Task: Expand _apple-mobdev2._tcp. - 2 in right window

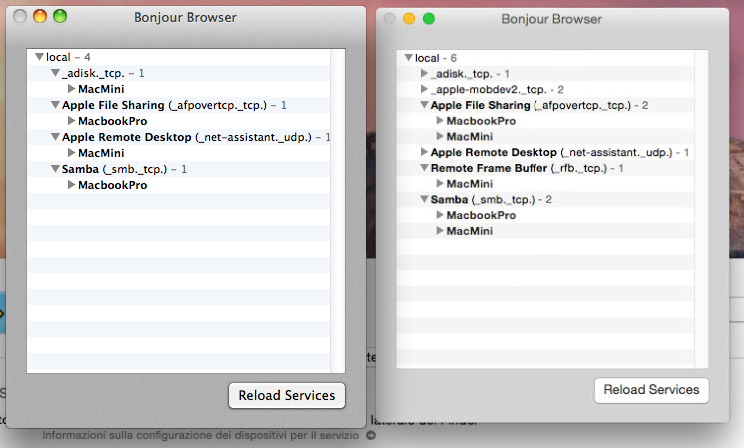Action: [x=424, y=89]
